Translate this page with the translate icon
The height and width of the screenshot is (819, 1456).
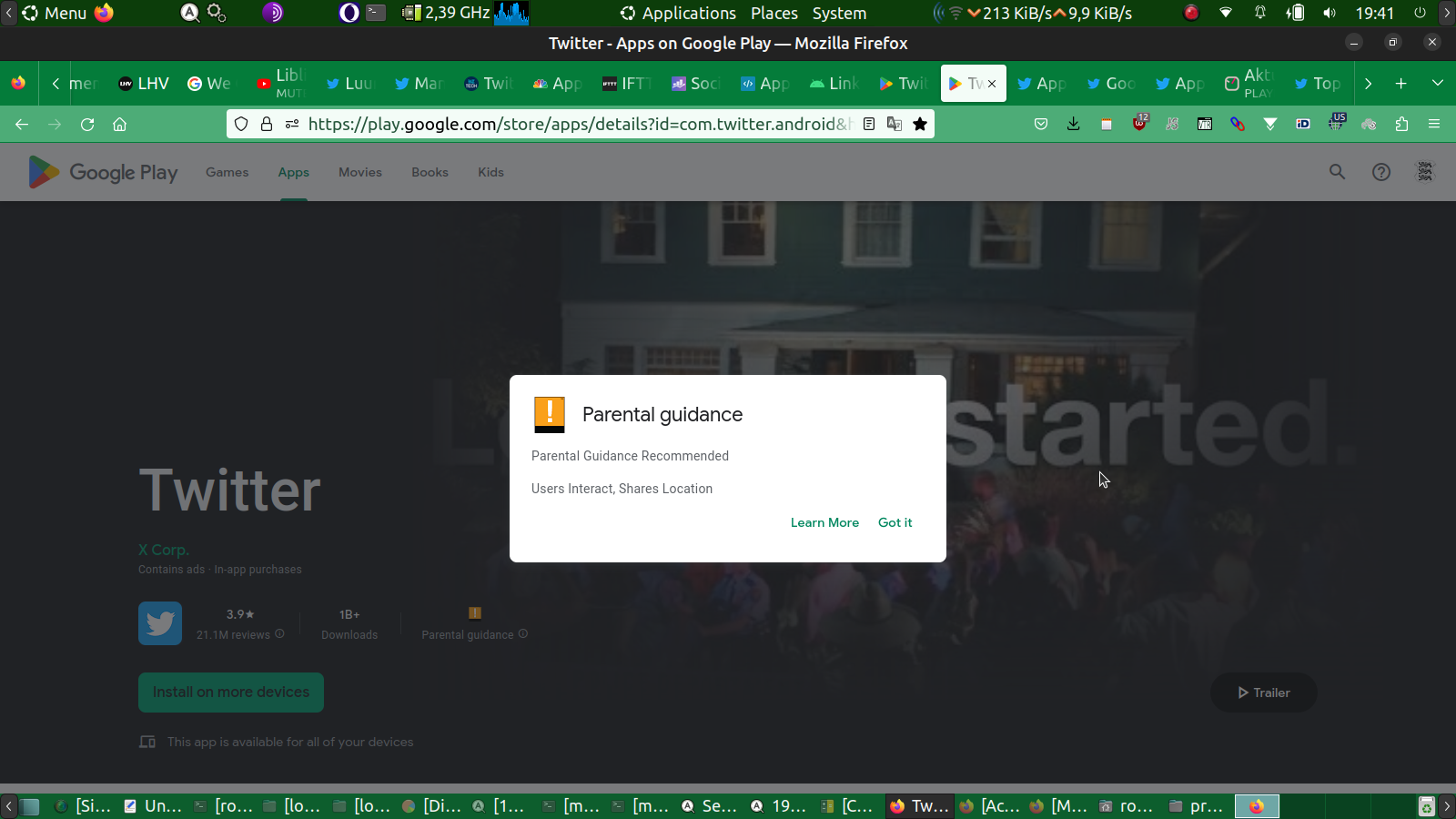(895, 124)
